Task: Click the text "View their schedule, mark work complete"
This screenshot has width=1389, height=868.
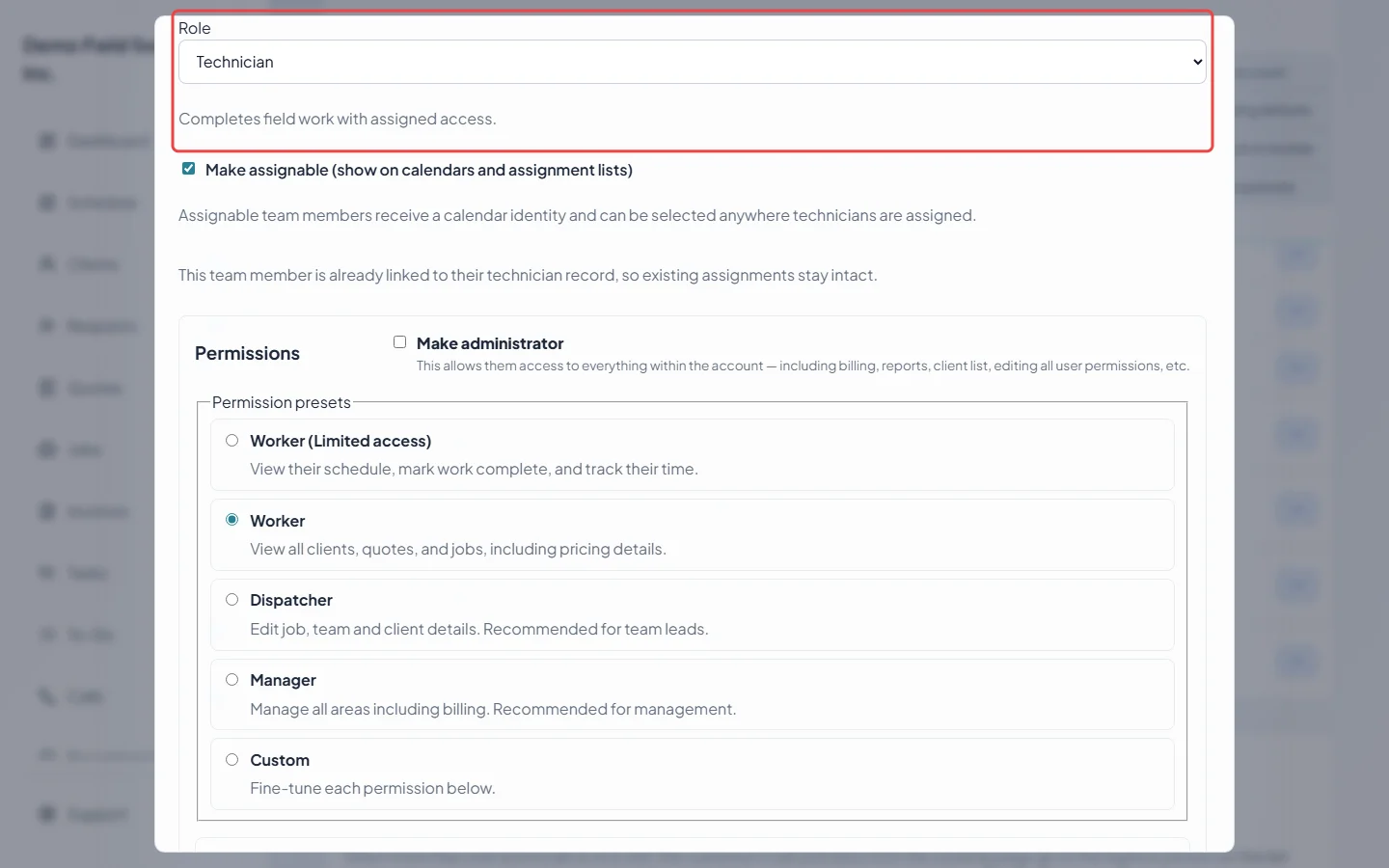Action: click(474, 469)
